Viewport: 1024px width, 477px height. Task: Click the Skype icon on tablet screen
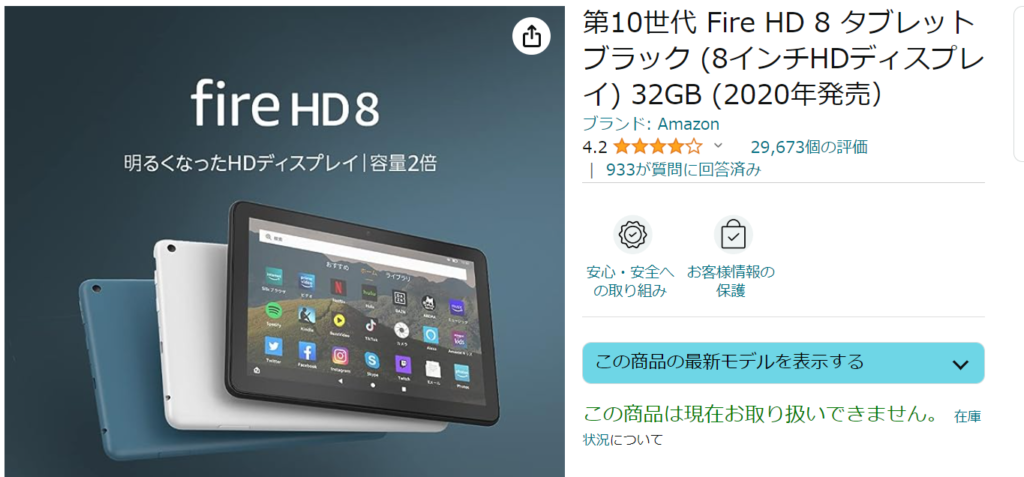pos(372,360)
